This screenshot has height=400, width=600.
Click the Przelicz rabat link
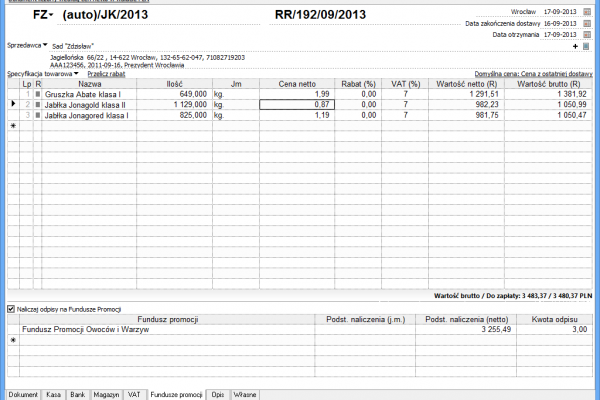pyautogui.click(x=107, y=74)
